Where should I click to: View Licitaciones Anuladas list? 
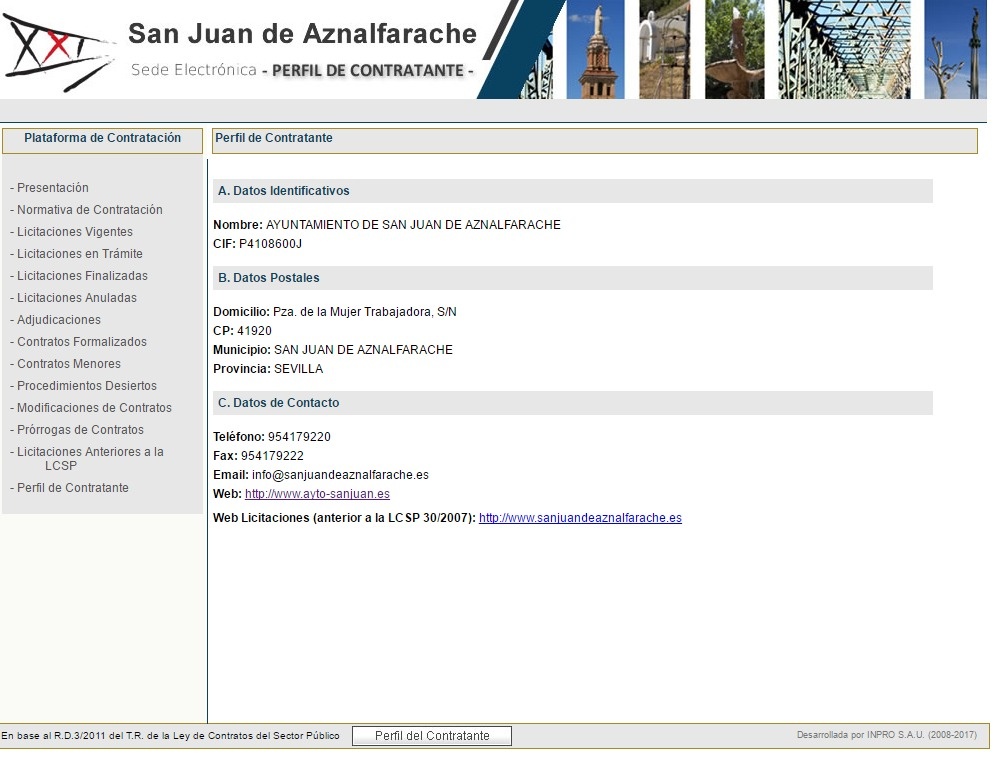pos(77,298)
